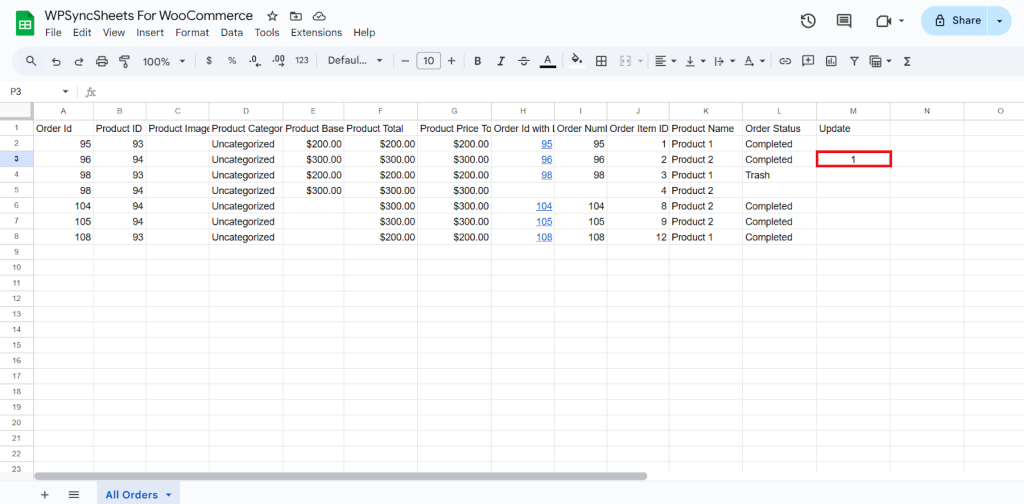Click the Print icon
The image size is (1024, 504).
click(x=102, y=61)
